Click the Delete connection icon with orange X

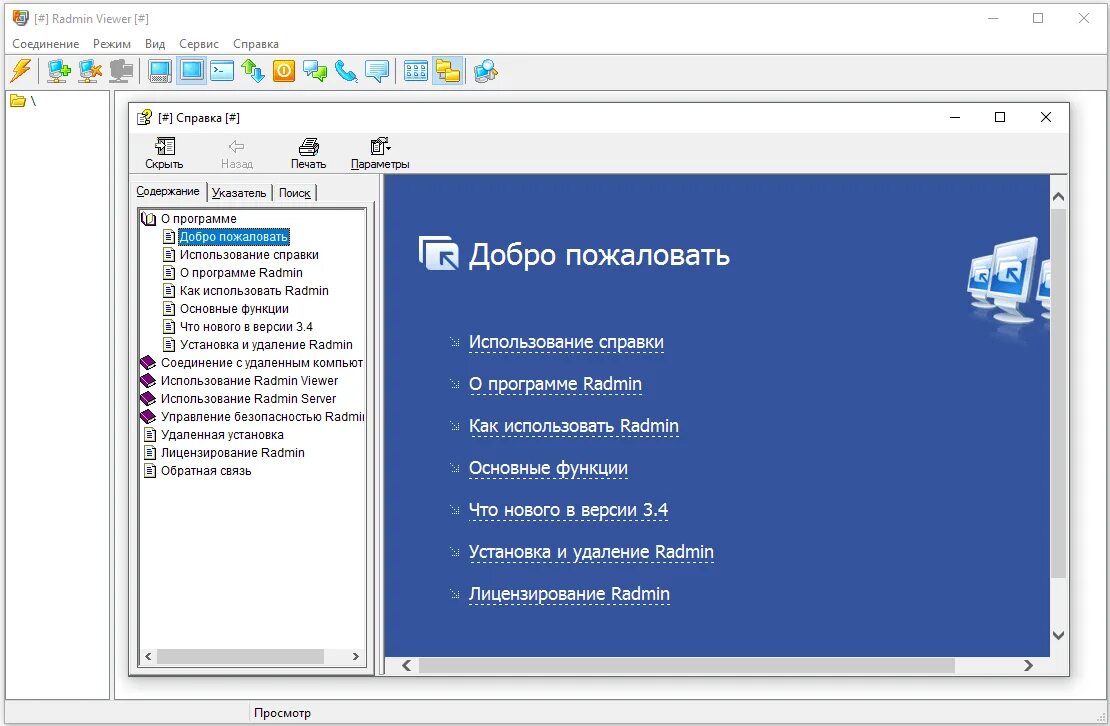click(90, 71)
